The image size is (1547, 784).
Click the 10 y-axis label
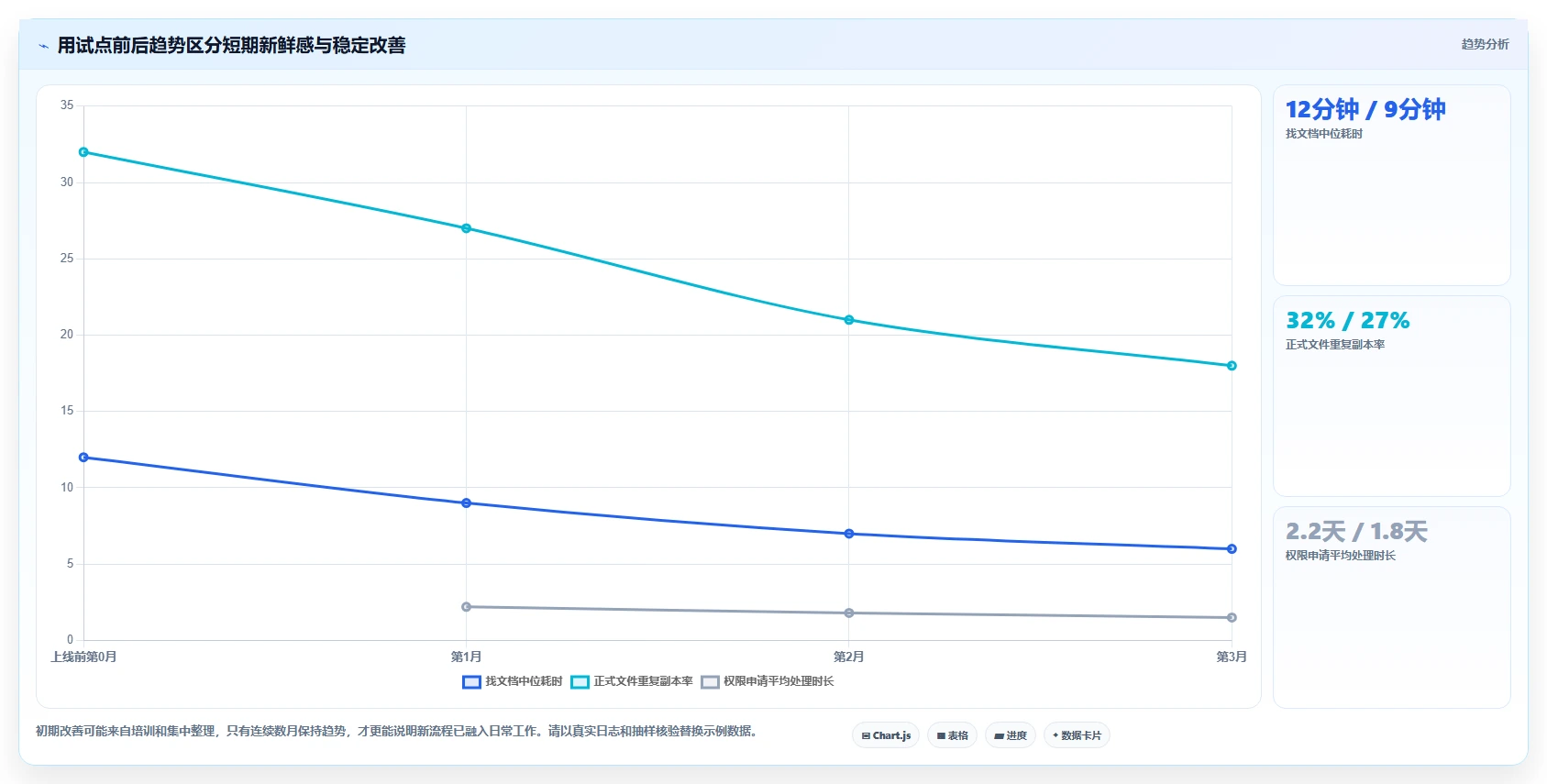[x=67, y=488]
